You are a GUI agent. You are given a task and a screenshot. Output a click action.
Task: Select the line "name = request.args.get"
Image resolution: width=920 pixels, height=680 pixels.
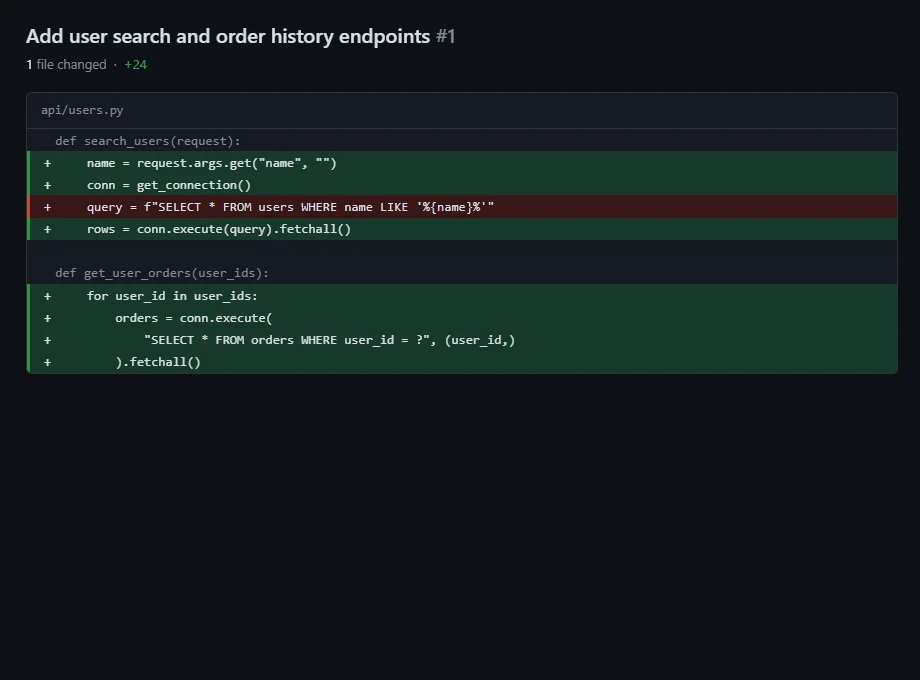[462, 163]
